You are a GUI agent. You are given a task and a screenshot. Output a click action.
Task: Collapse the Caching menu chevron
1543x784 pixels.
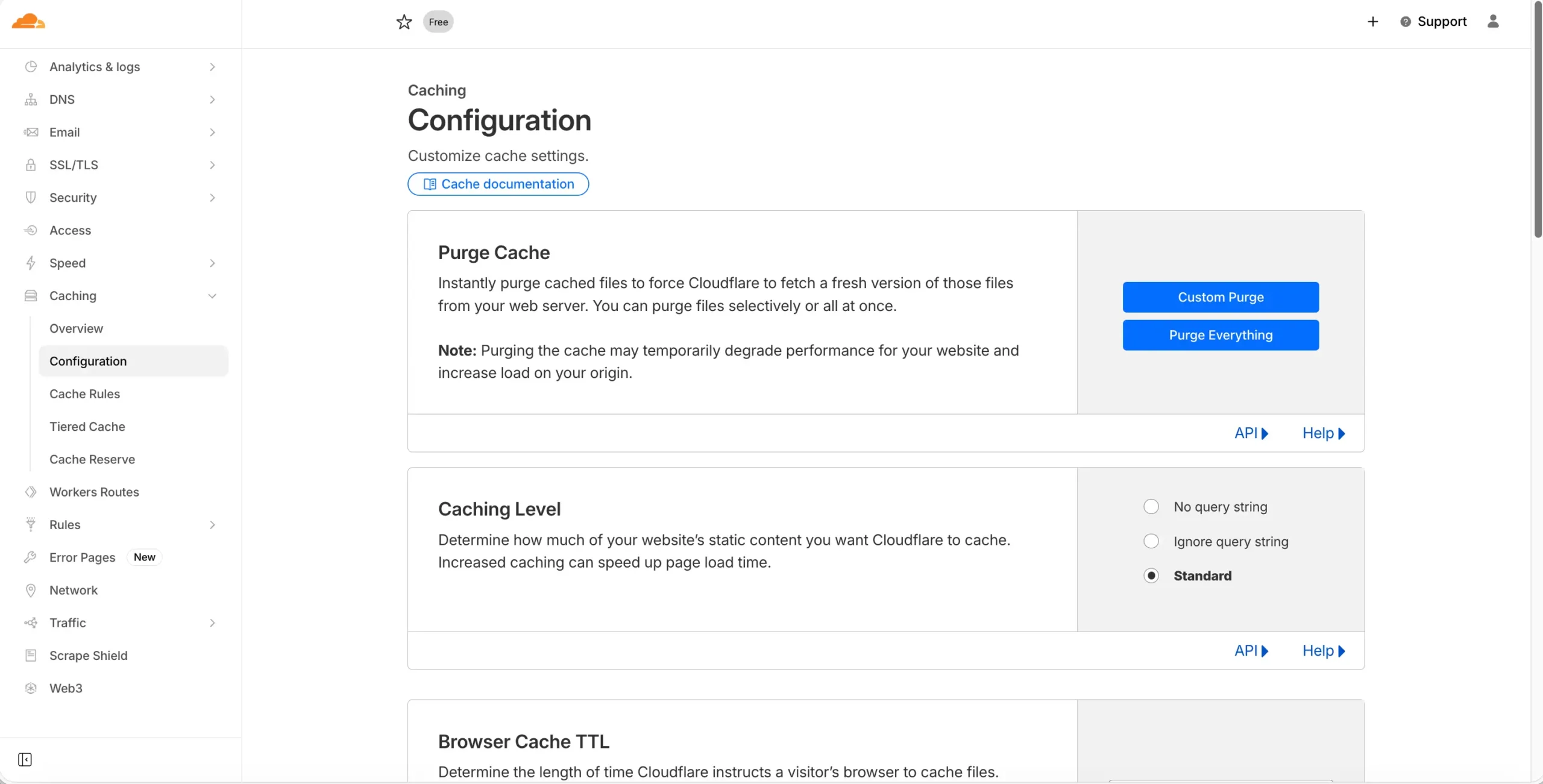[x=212, y=296]
